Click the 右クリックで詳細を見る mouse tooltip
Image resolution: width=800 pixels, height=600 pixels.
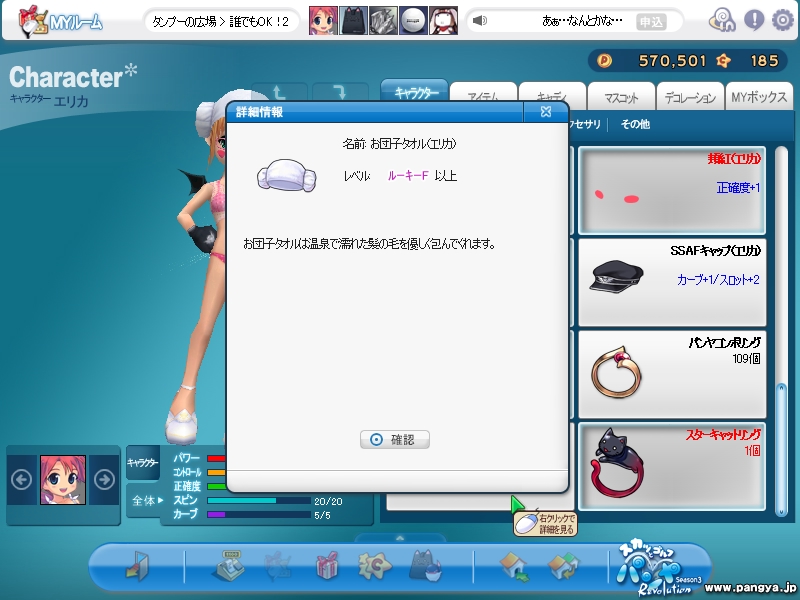tap(545, 524)
